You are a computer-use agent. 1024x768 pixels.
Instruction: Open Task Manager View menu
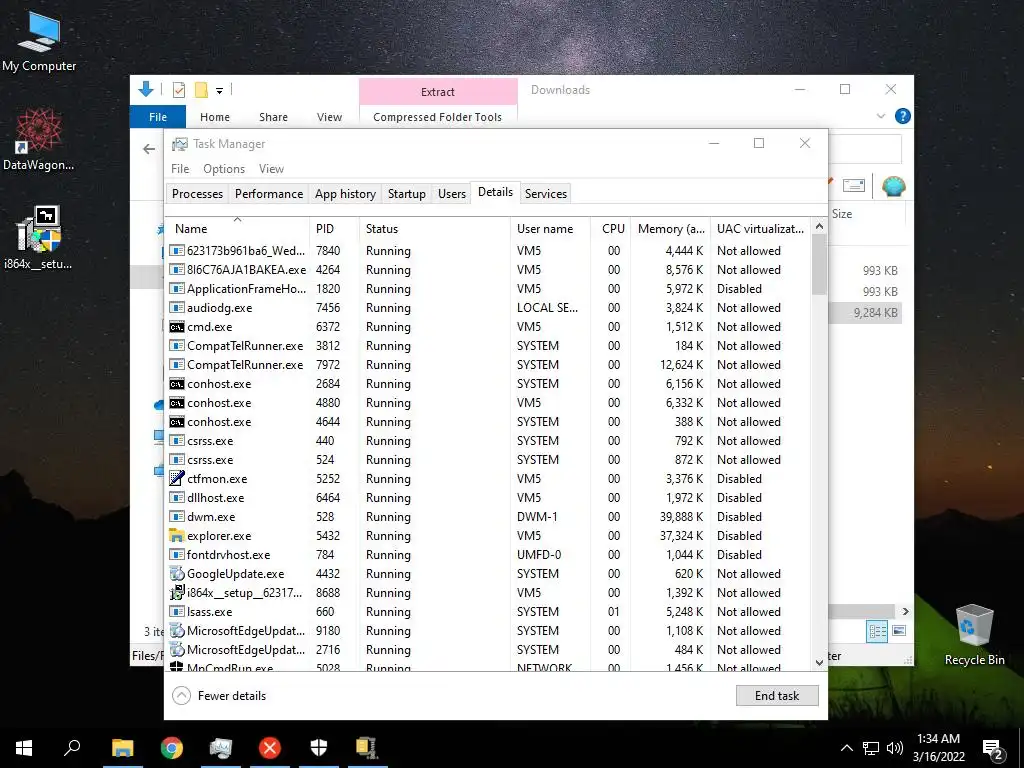(x=271, y=168)
